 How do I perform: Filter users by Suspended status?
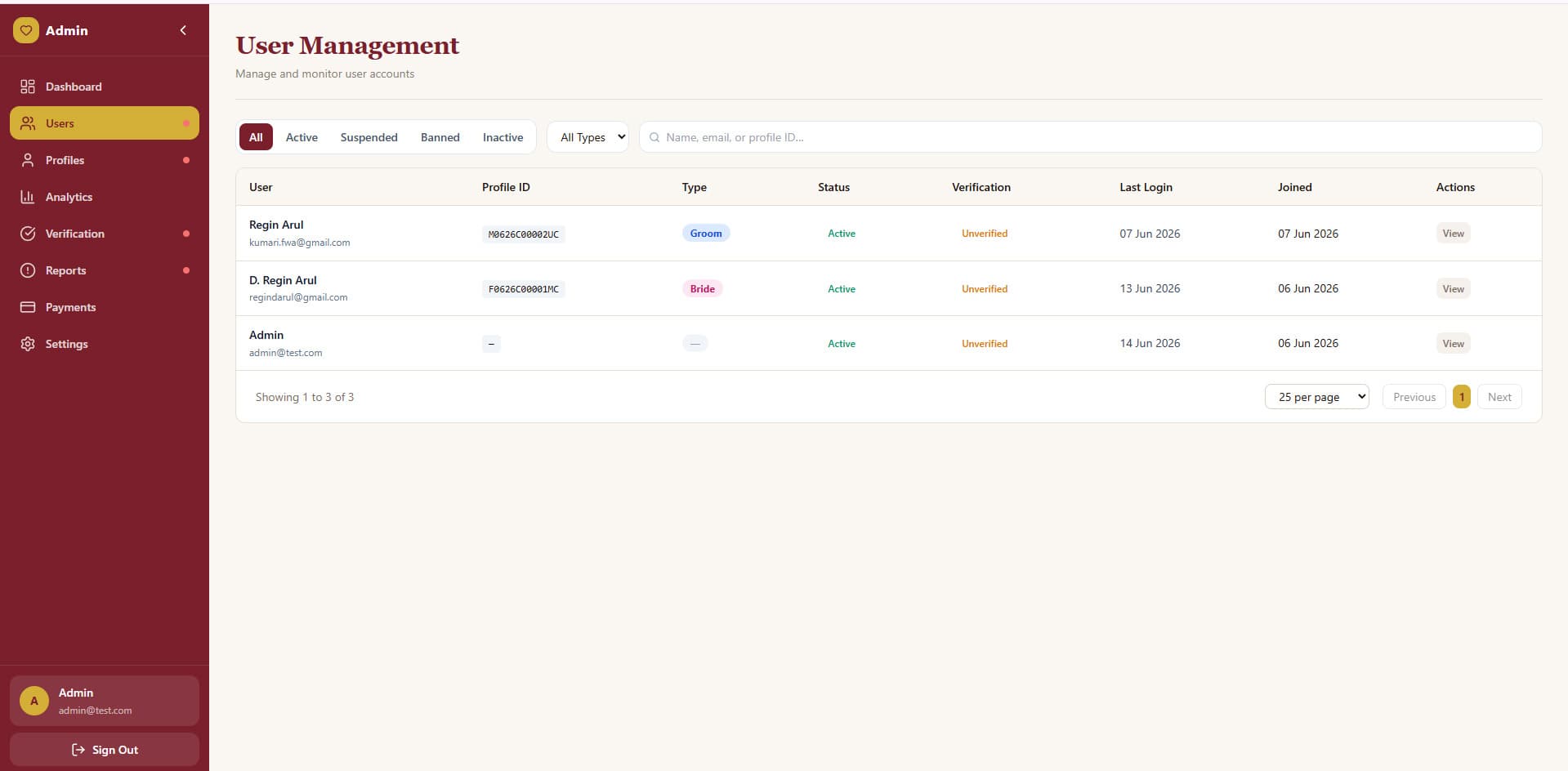pyautogui.click(x=369, y=137)
